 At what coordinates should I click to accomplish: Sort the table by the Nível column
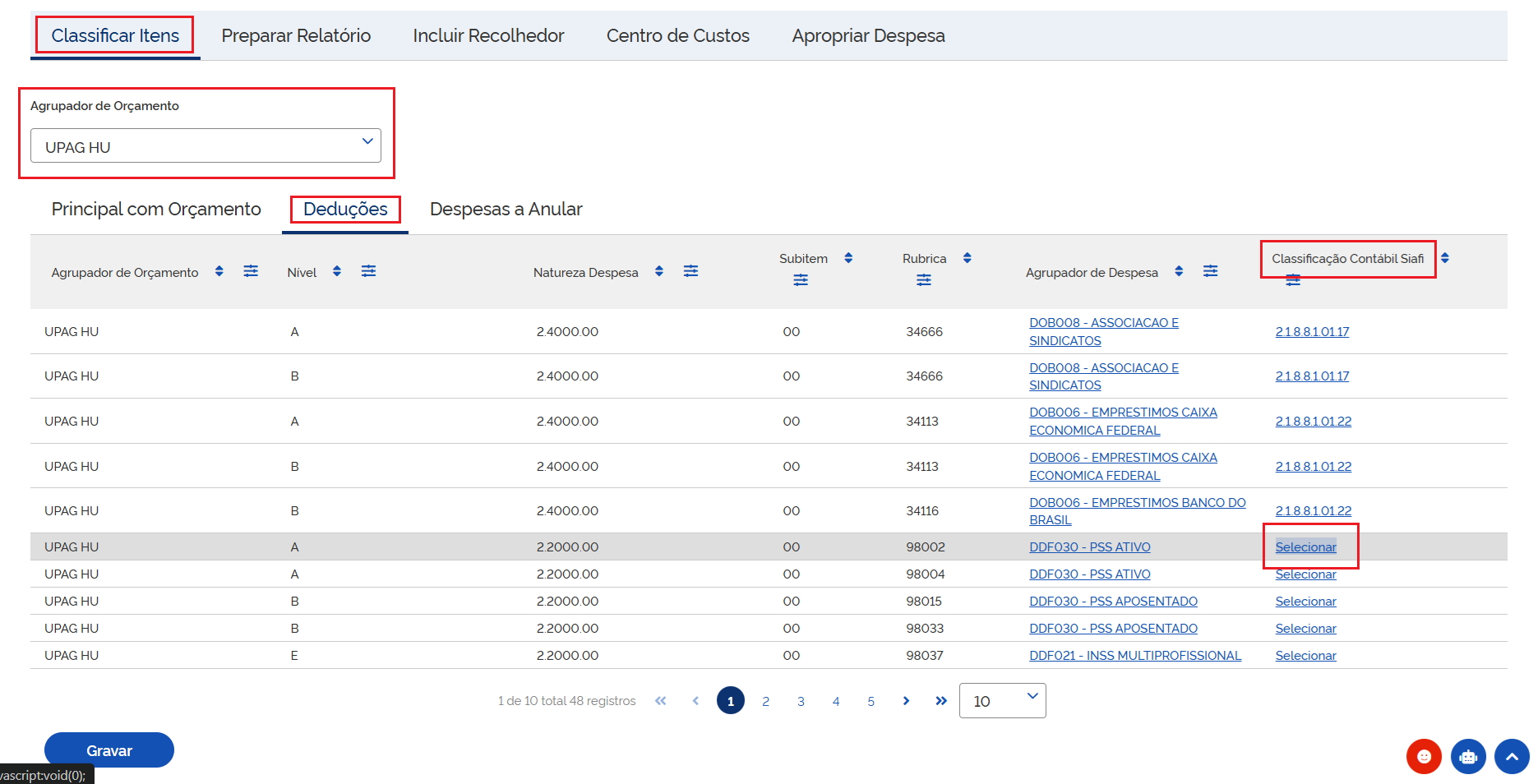pos(337,270)
